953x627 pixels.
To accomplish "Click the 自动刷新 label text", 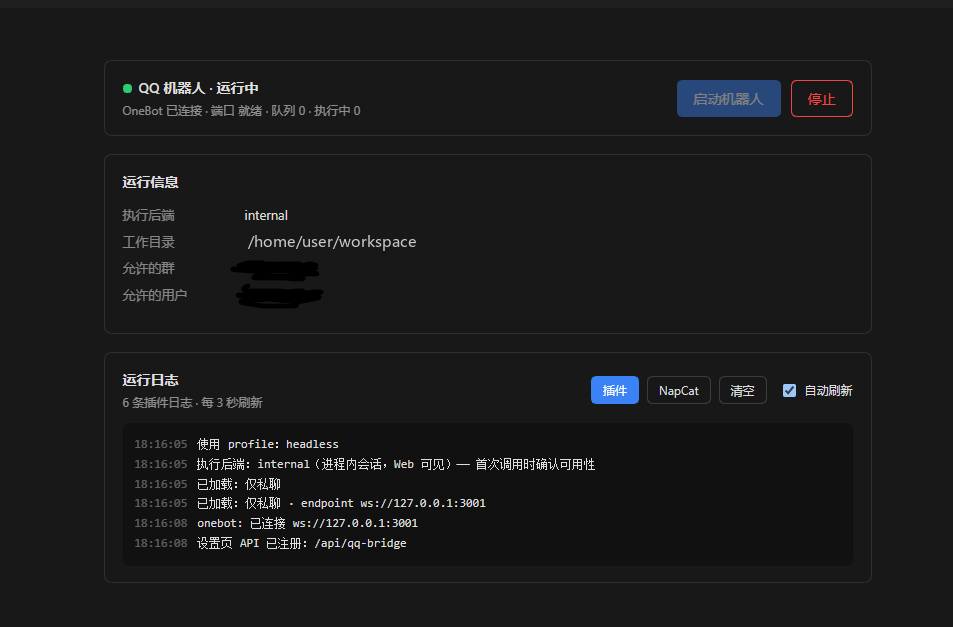I will click(828, 391).
